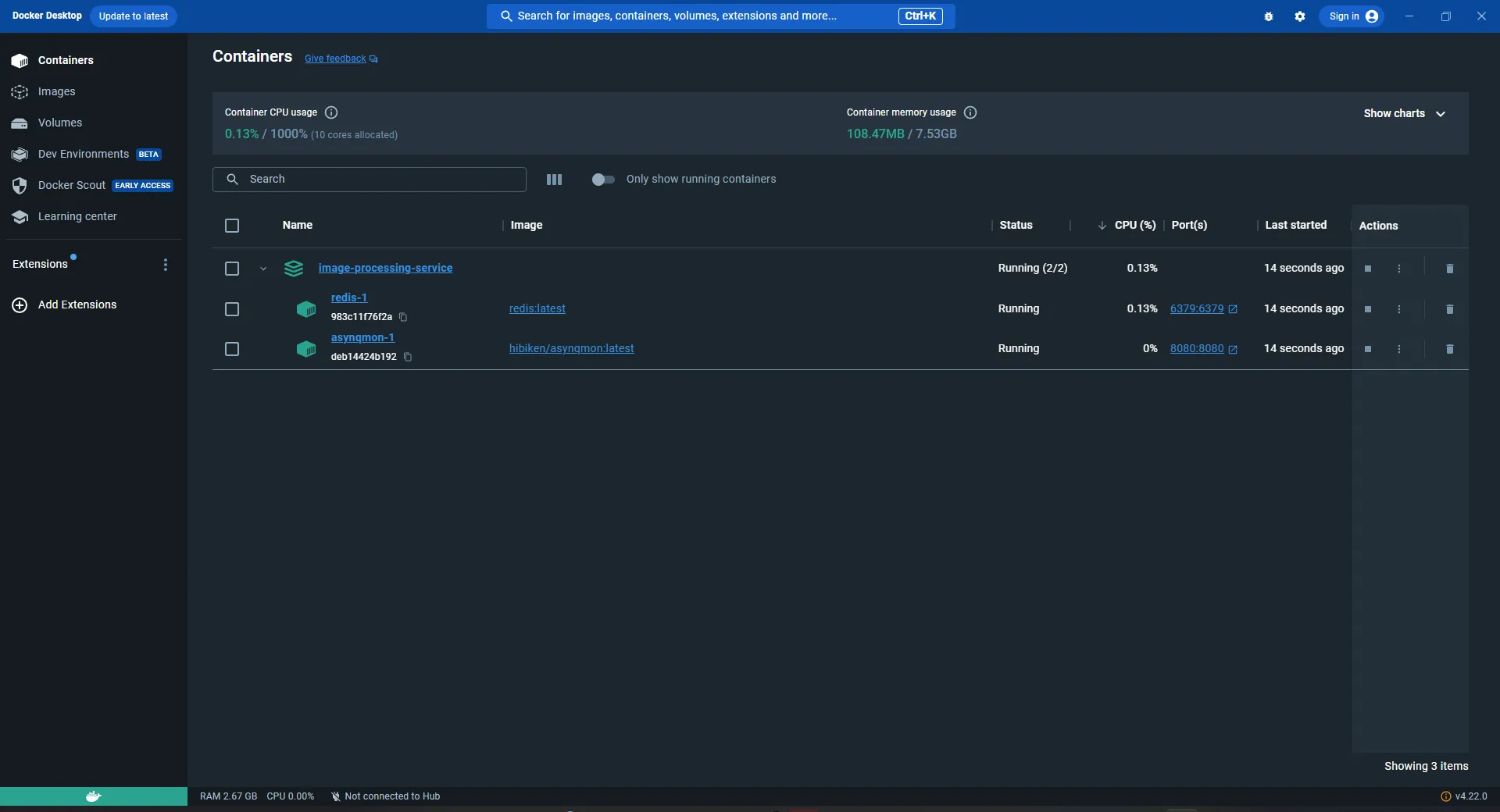Tick the redis-1 container checkbox
Viewport: 1500px width, 812px height.
232,309
